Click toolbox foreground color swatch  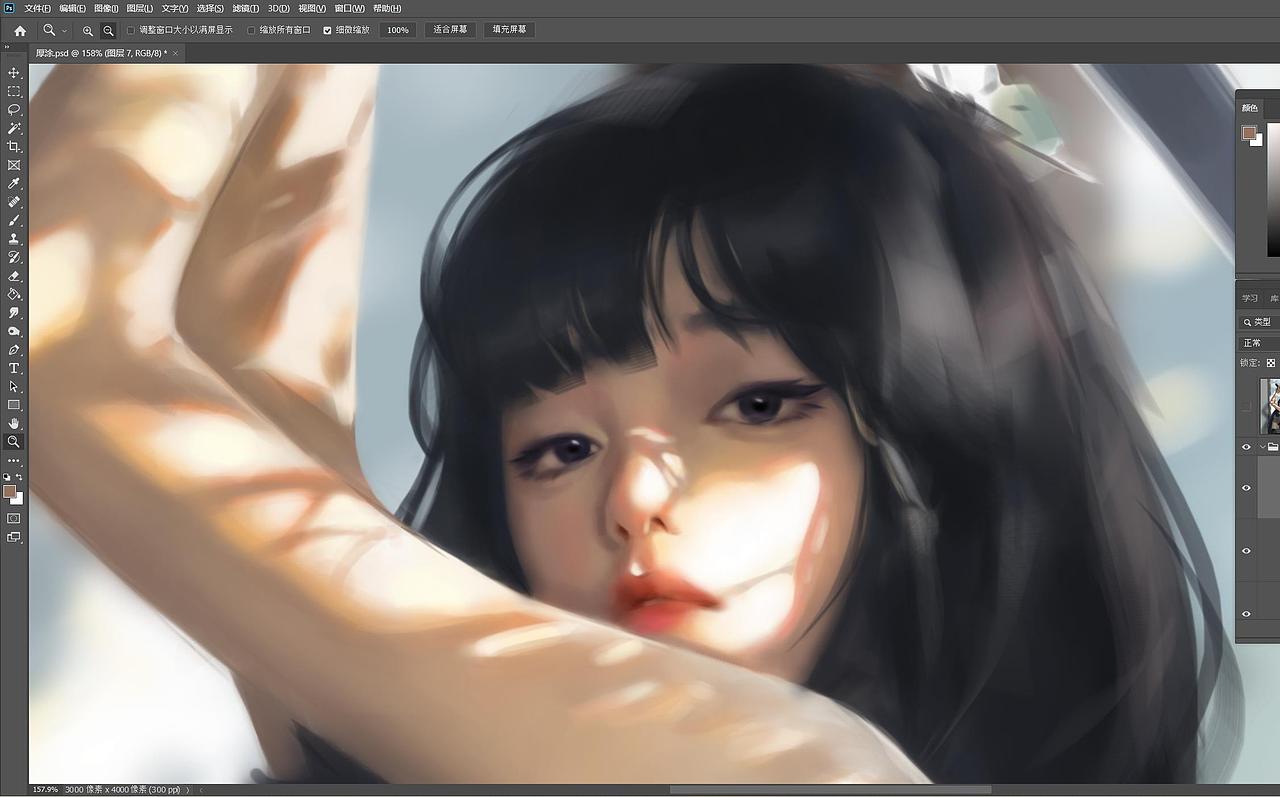[x=10, y=491]
